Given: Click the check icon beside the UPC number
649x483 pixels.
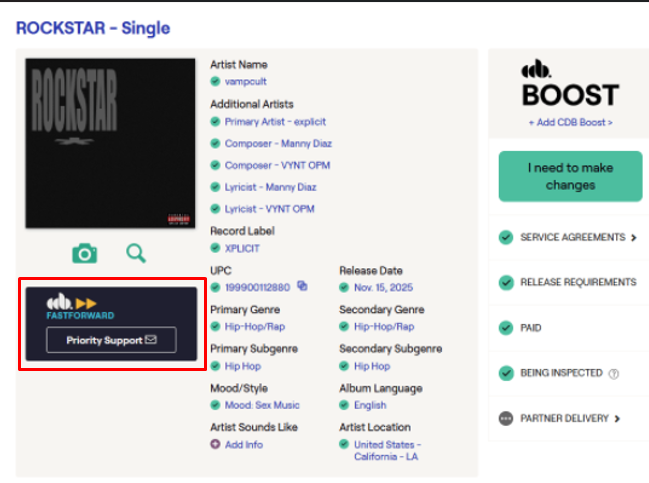Looking at the screenshot, I should pyautogui.click(x=215, y=287).
